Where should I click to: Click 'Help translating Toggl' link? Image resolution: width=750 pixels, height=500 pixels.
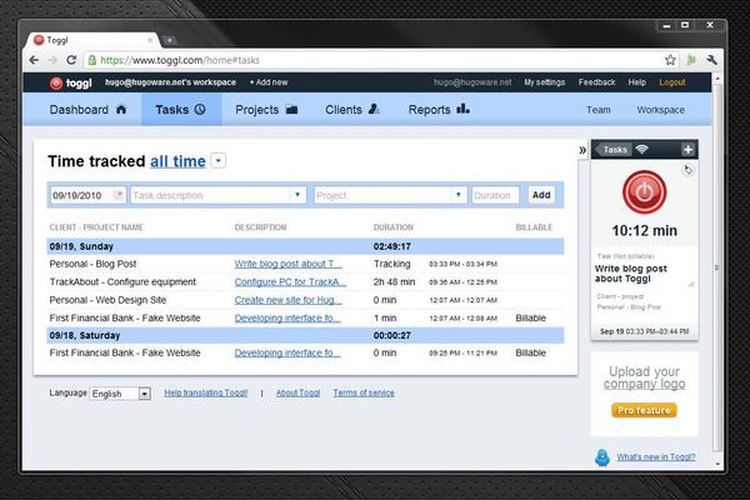coord(206,393)
